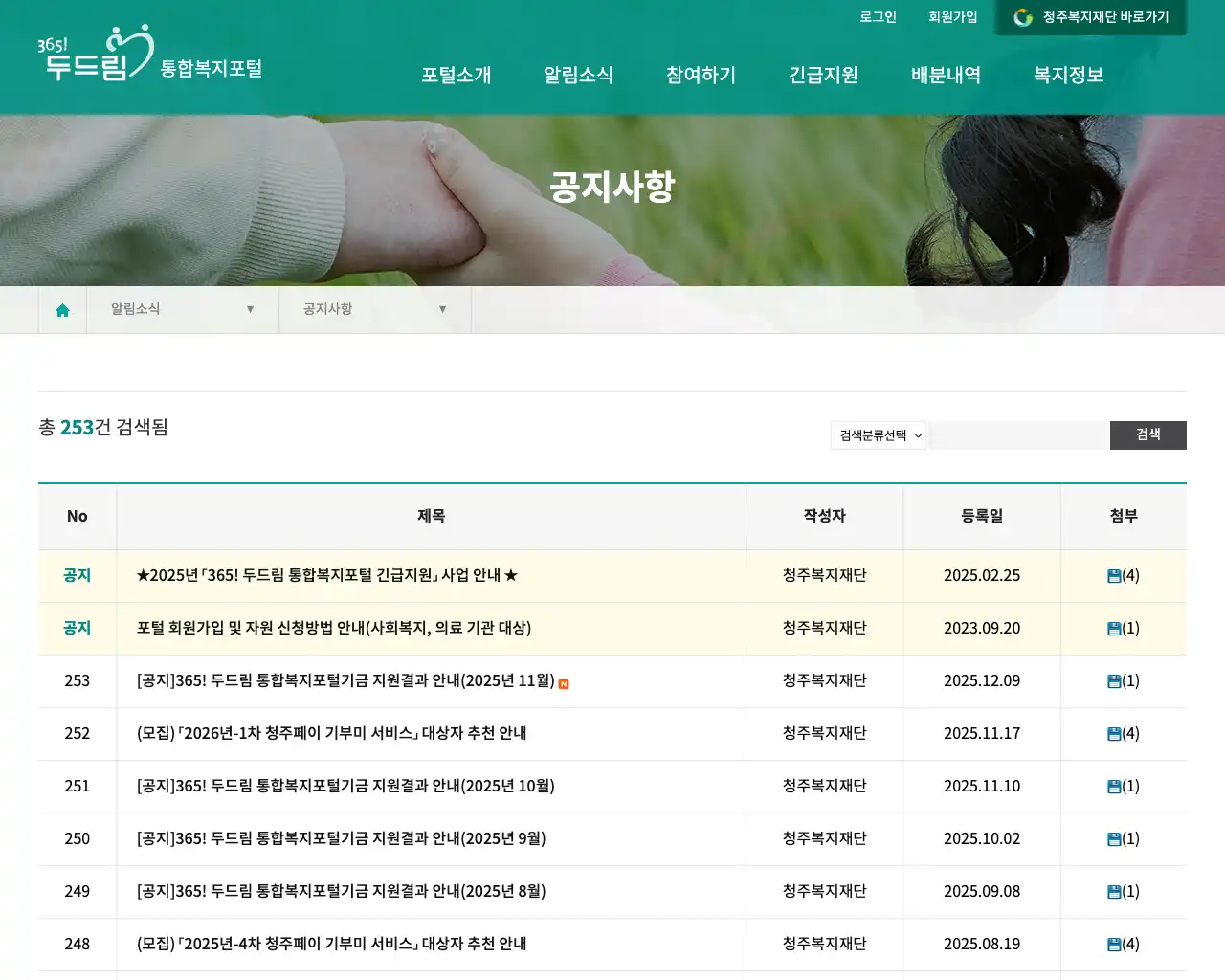
Task: Click the 로그인 link
Action: pos(877,17)
